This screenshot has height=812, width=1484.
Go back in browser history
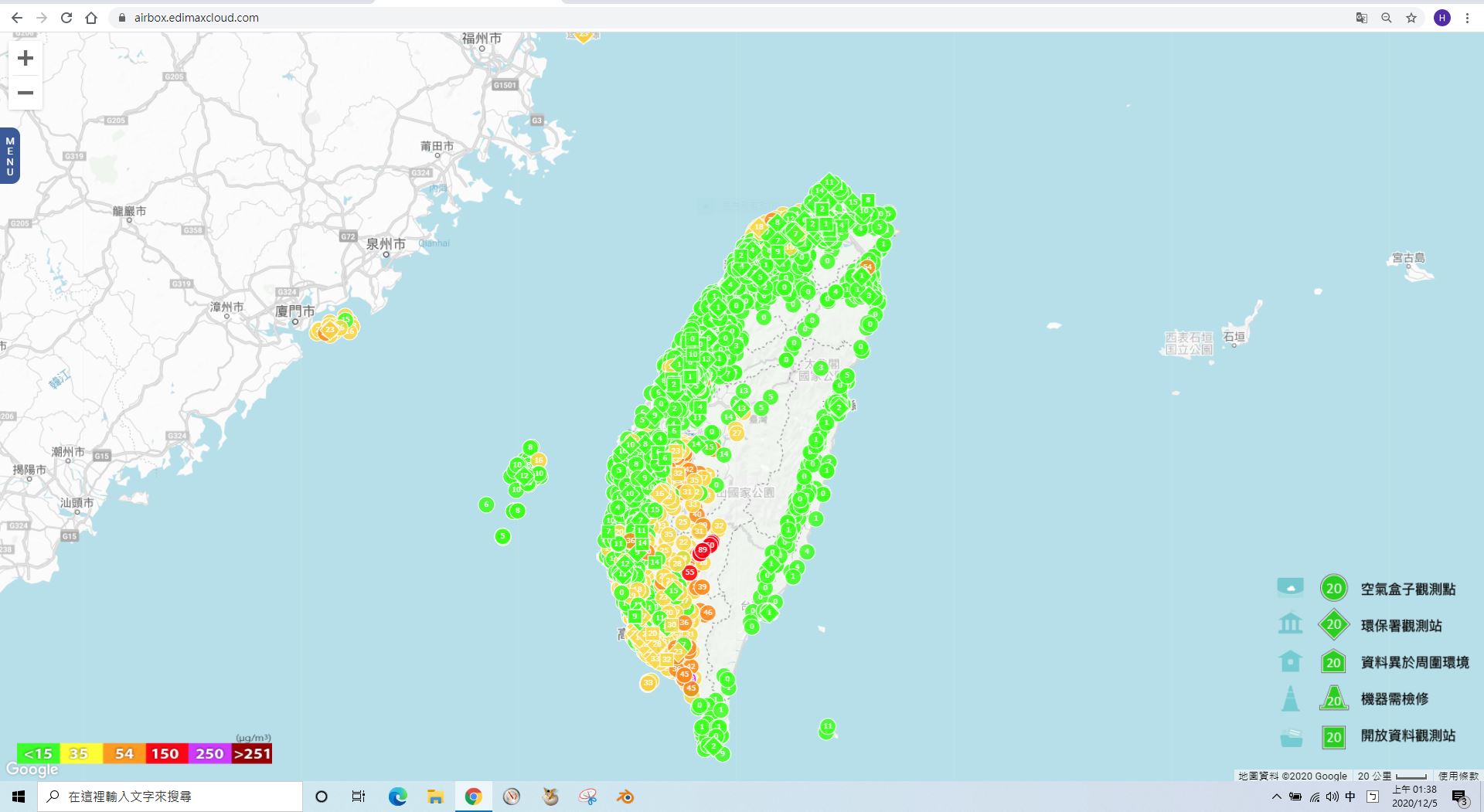point(17,18)
